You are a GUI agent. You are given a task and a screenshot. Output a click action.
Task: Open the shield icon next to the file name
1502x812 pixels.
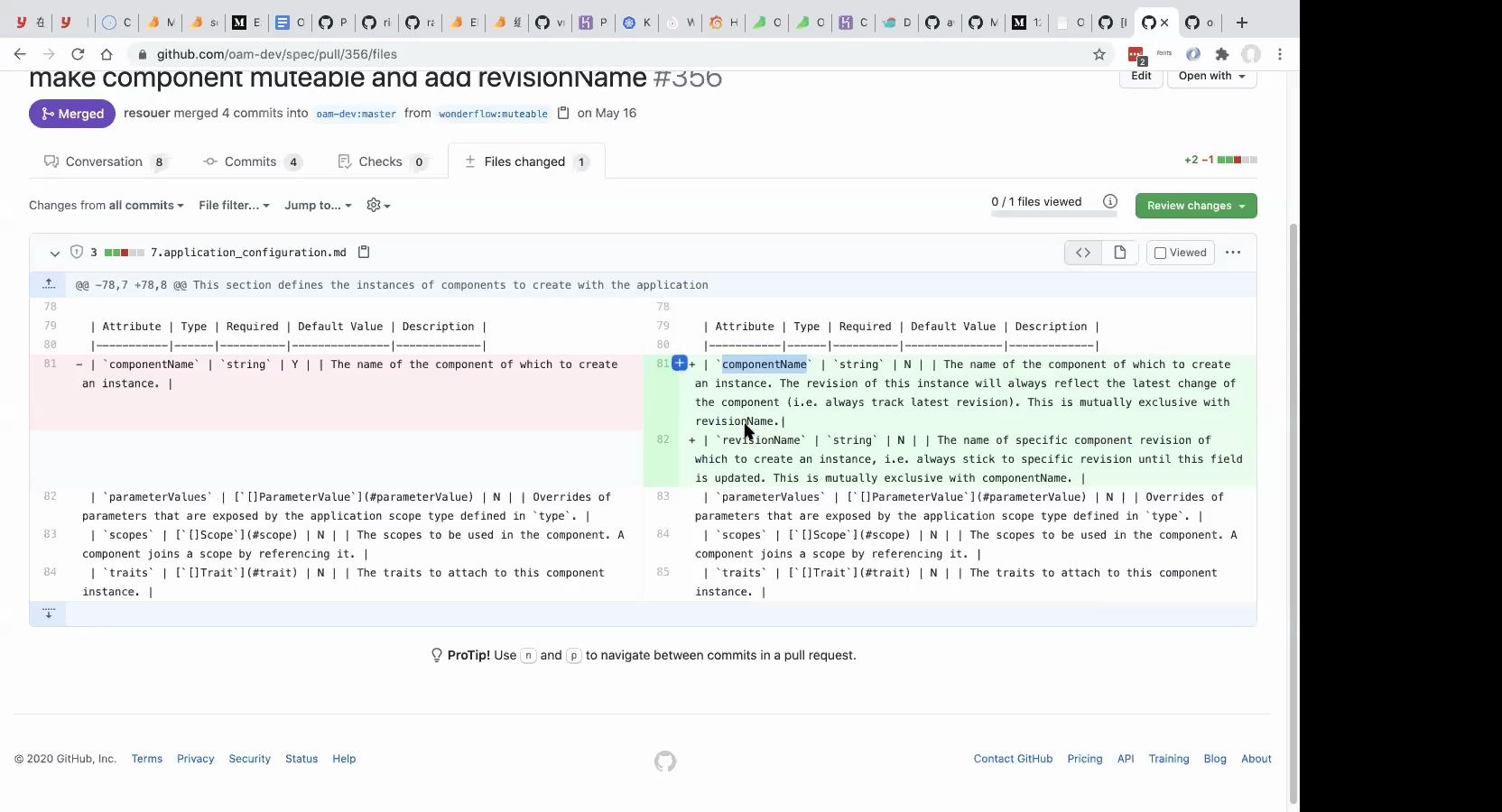coord(77,253)
